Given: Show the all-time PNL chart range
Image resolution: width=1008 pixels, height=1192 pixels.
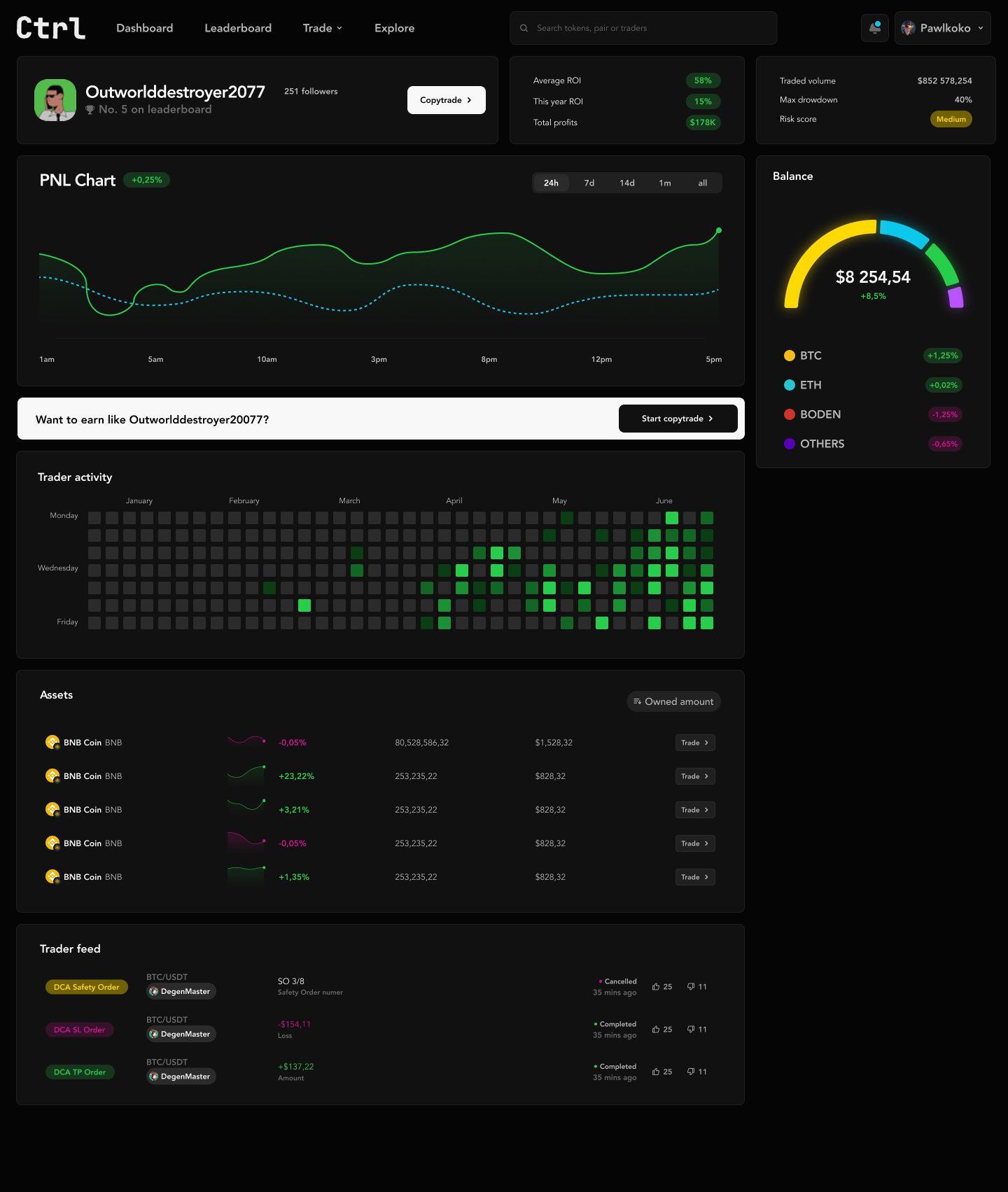Looking at the screenshot, I should pyautogui.click(x=702, y=183).
